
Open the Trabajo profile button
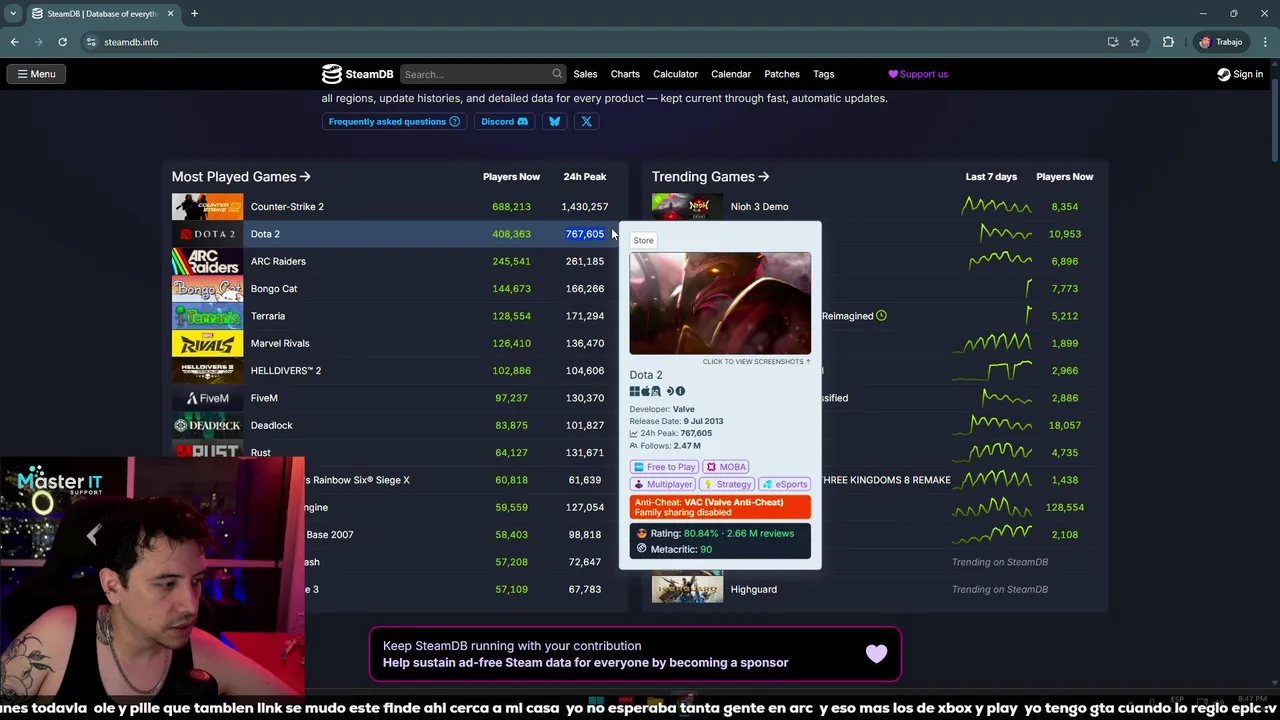point(1220,42)
